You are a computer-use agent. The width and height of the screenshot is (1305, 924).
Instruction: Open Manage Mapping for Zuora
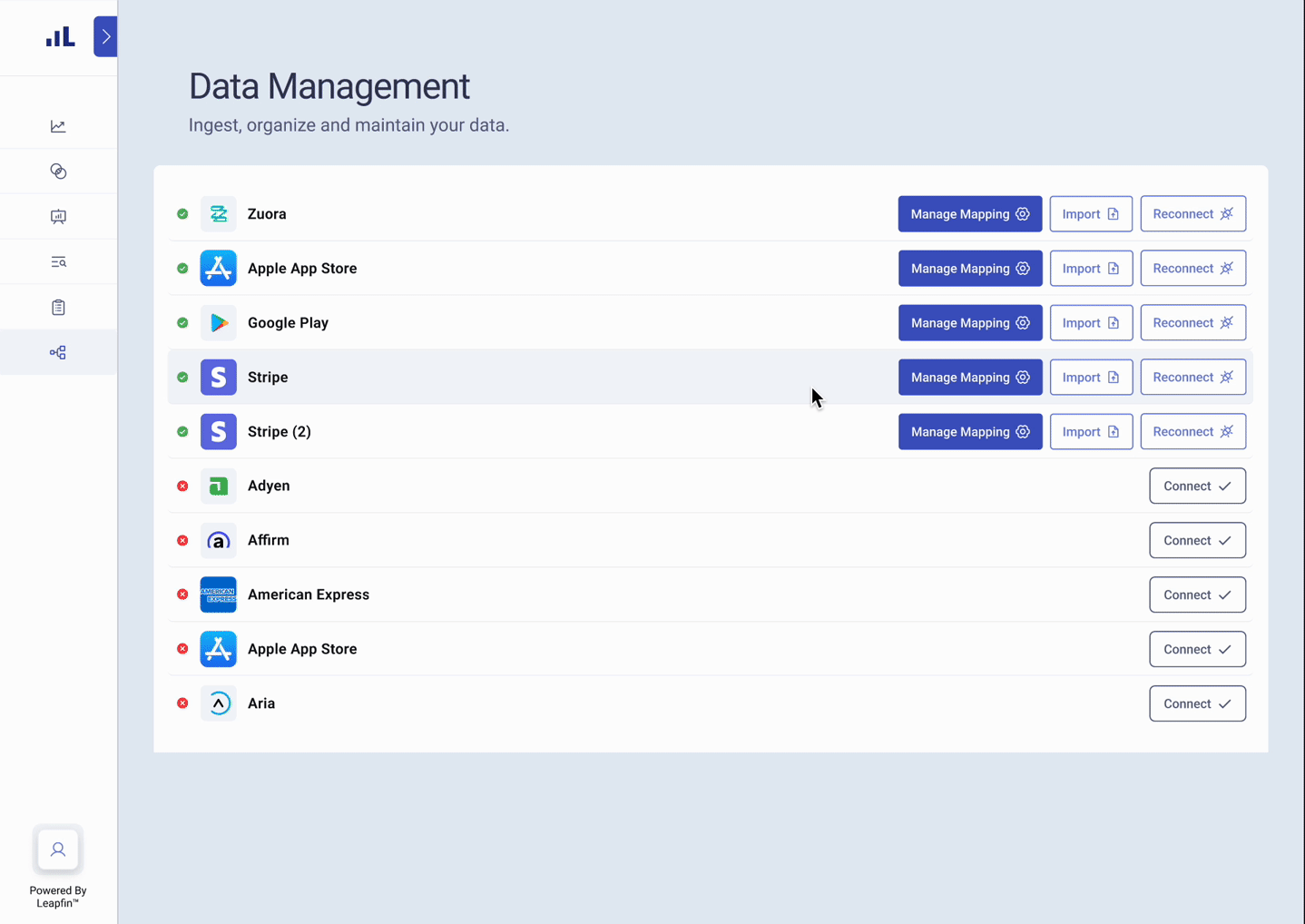pos(970,214)
